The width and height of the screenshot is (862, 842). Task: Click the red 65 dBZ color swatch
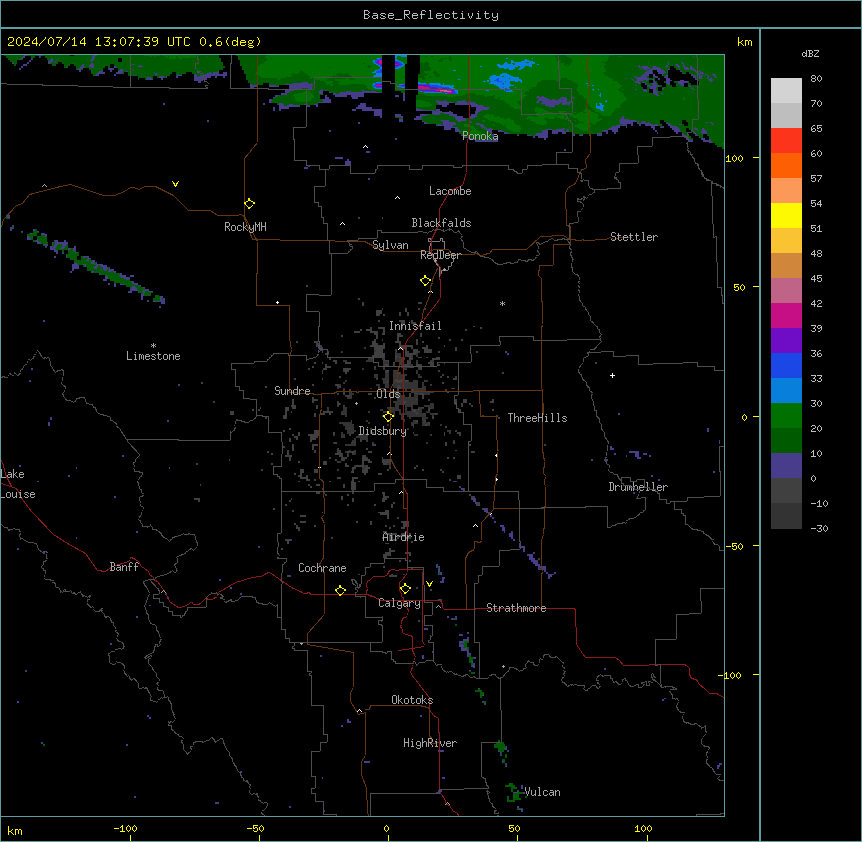(x=786, y=140)
